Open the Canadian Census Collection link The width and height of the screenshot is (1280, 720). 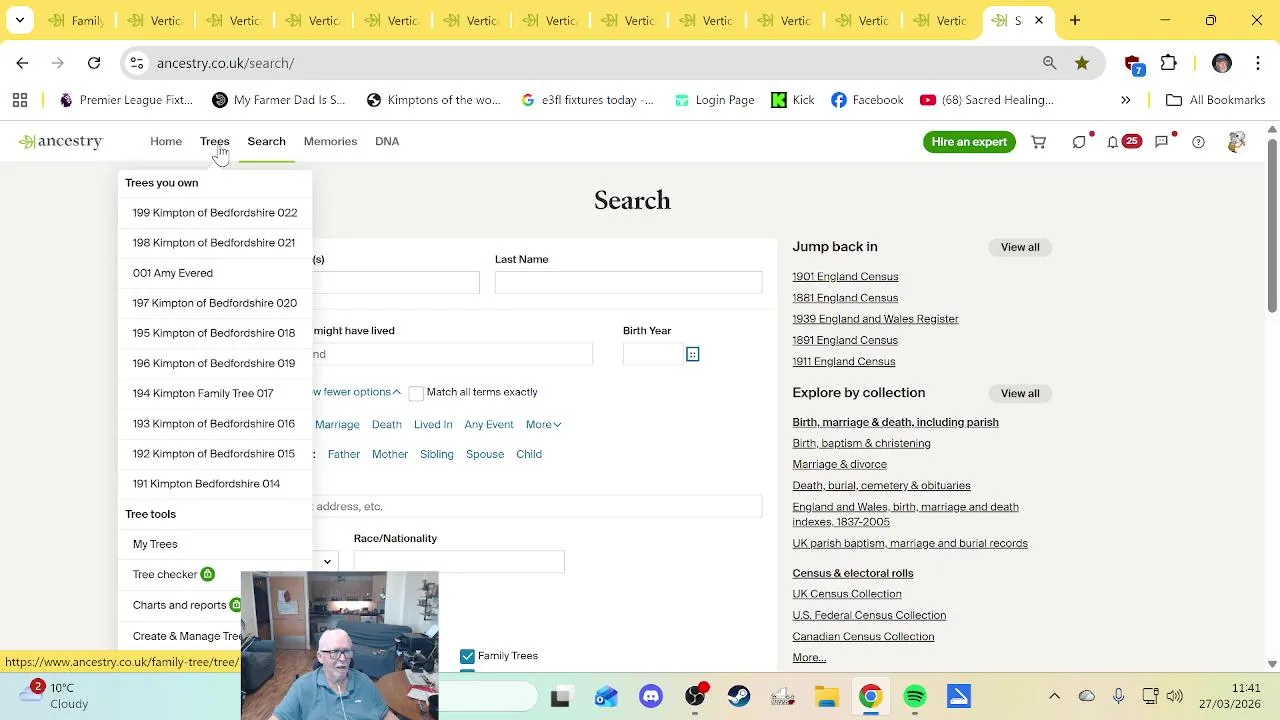click(863, 636)
